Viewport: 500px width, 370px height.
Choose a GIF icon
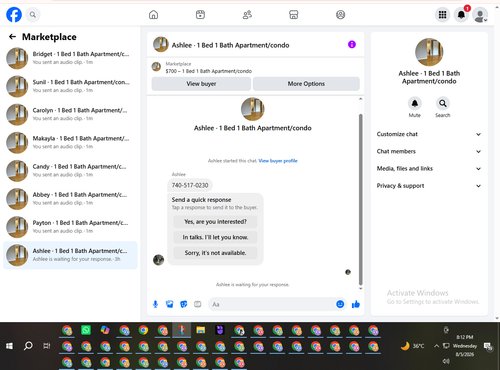click(198, 304)
